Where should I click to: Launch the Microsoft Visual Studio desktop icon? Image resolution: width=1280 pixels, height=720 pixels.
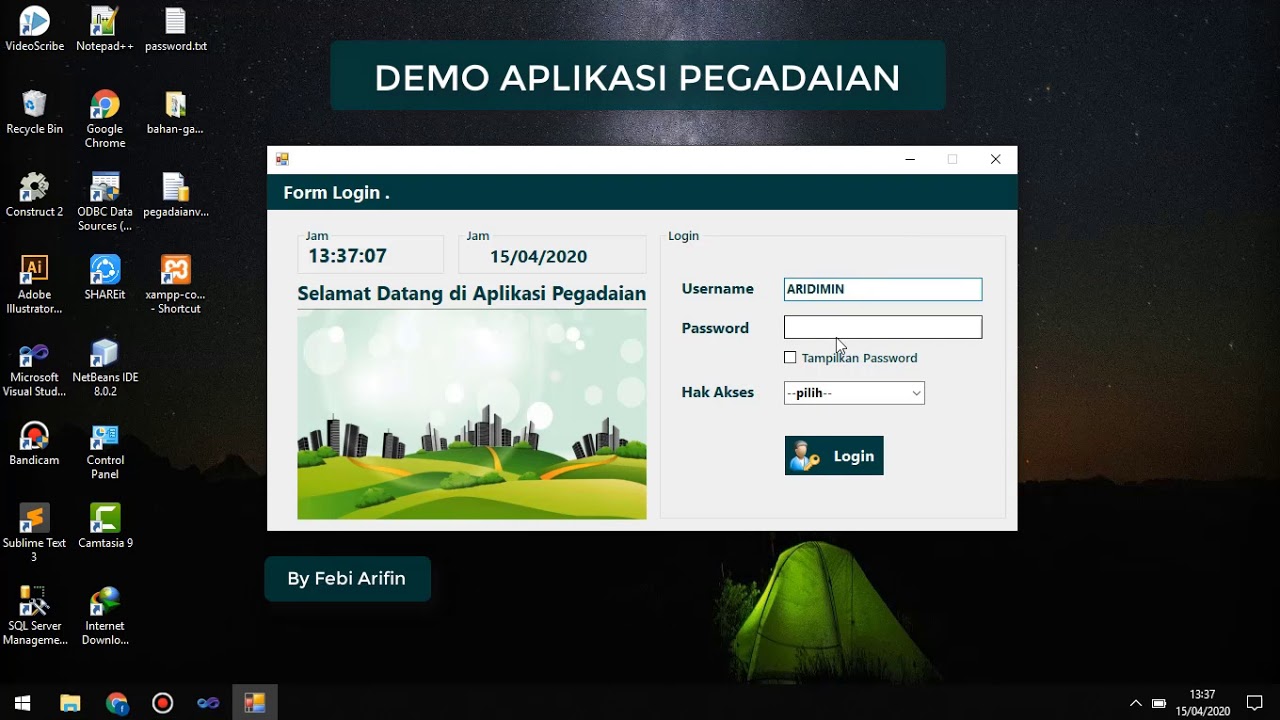pos(34,369)
